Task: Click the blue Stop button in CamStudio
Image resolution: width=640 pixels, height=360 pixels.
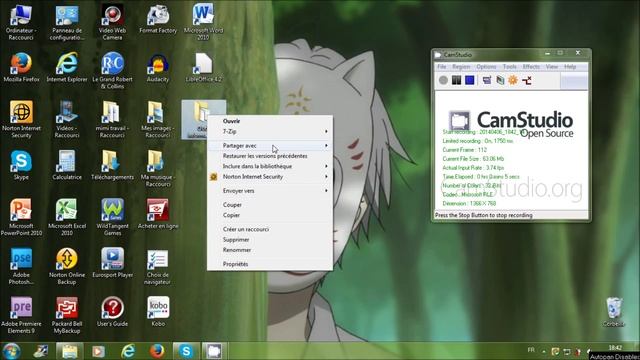Action: (x=470, y=80)
